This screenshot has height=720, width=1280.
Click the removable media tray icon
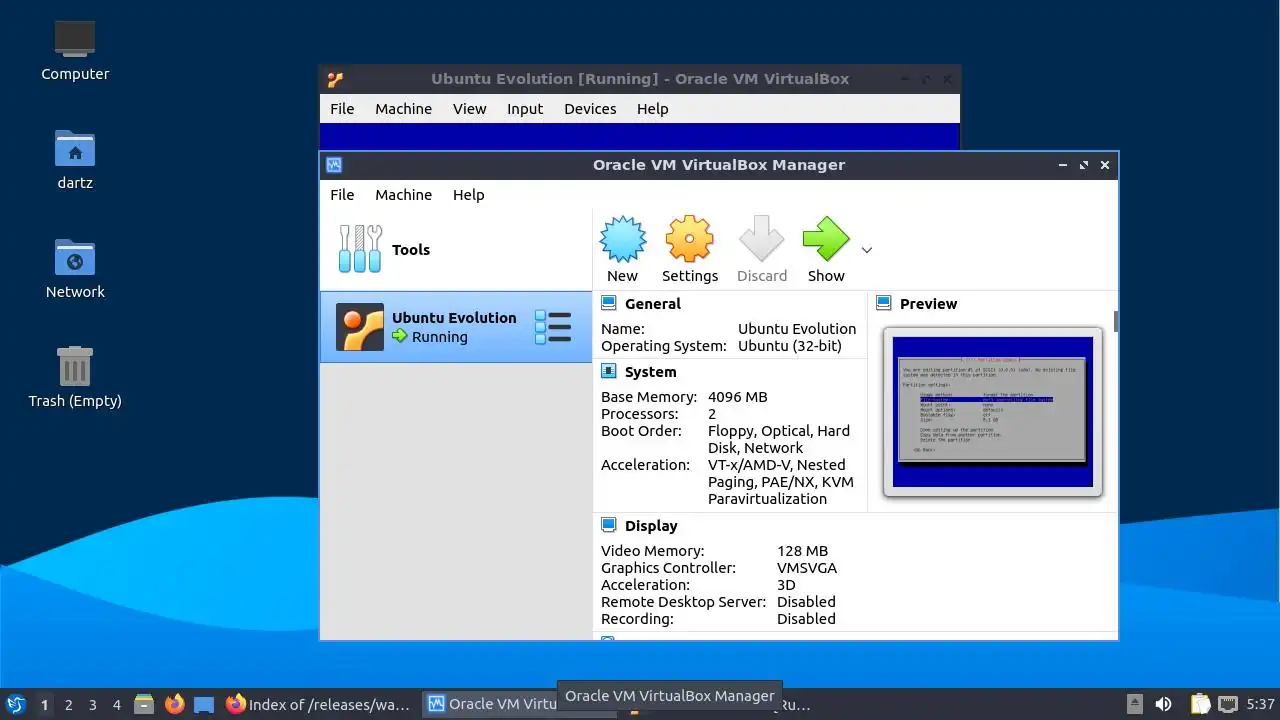tap(1134, 704)
